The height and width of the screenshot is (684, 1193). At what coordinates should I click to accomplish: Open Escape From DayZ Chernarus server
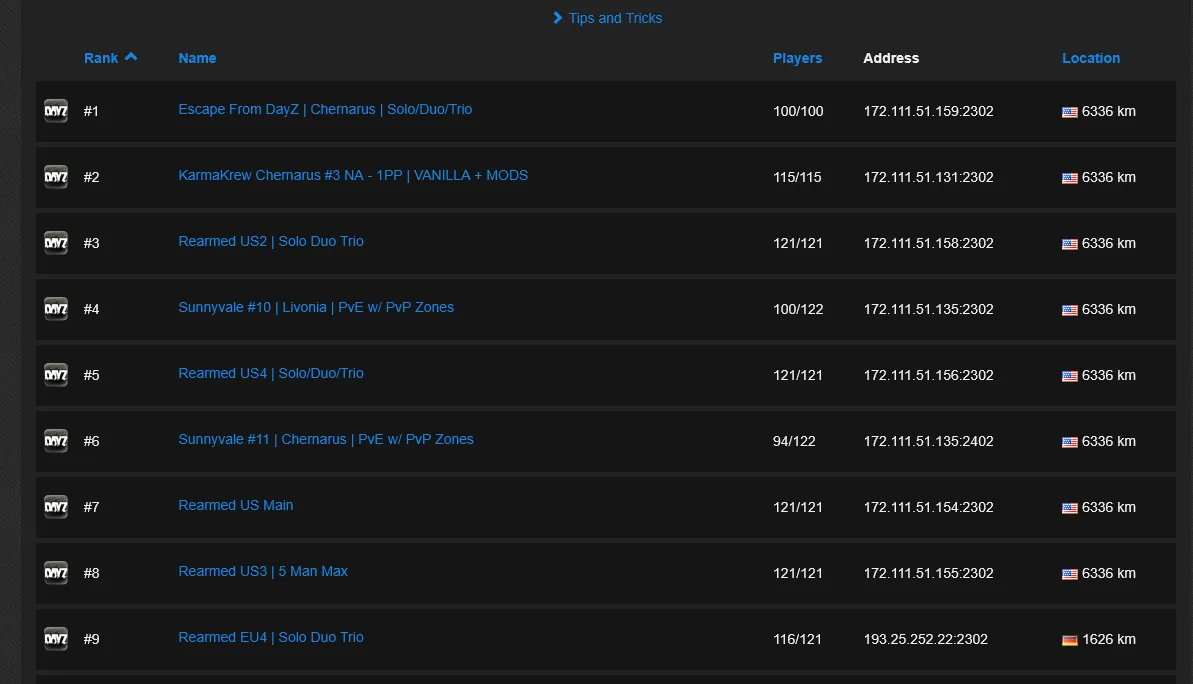coord(325,110)
